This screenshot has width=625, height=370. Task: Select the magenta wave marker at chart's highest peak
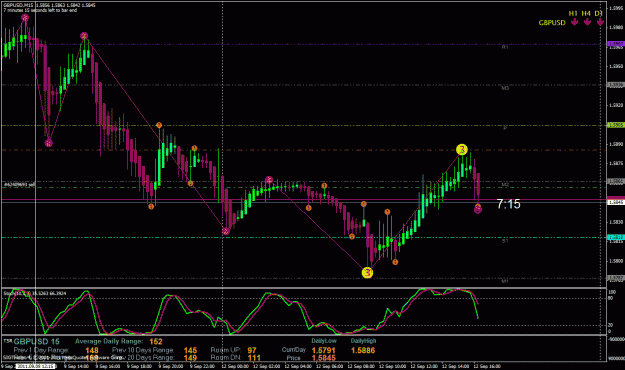point(25,18)
